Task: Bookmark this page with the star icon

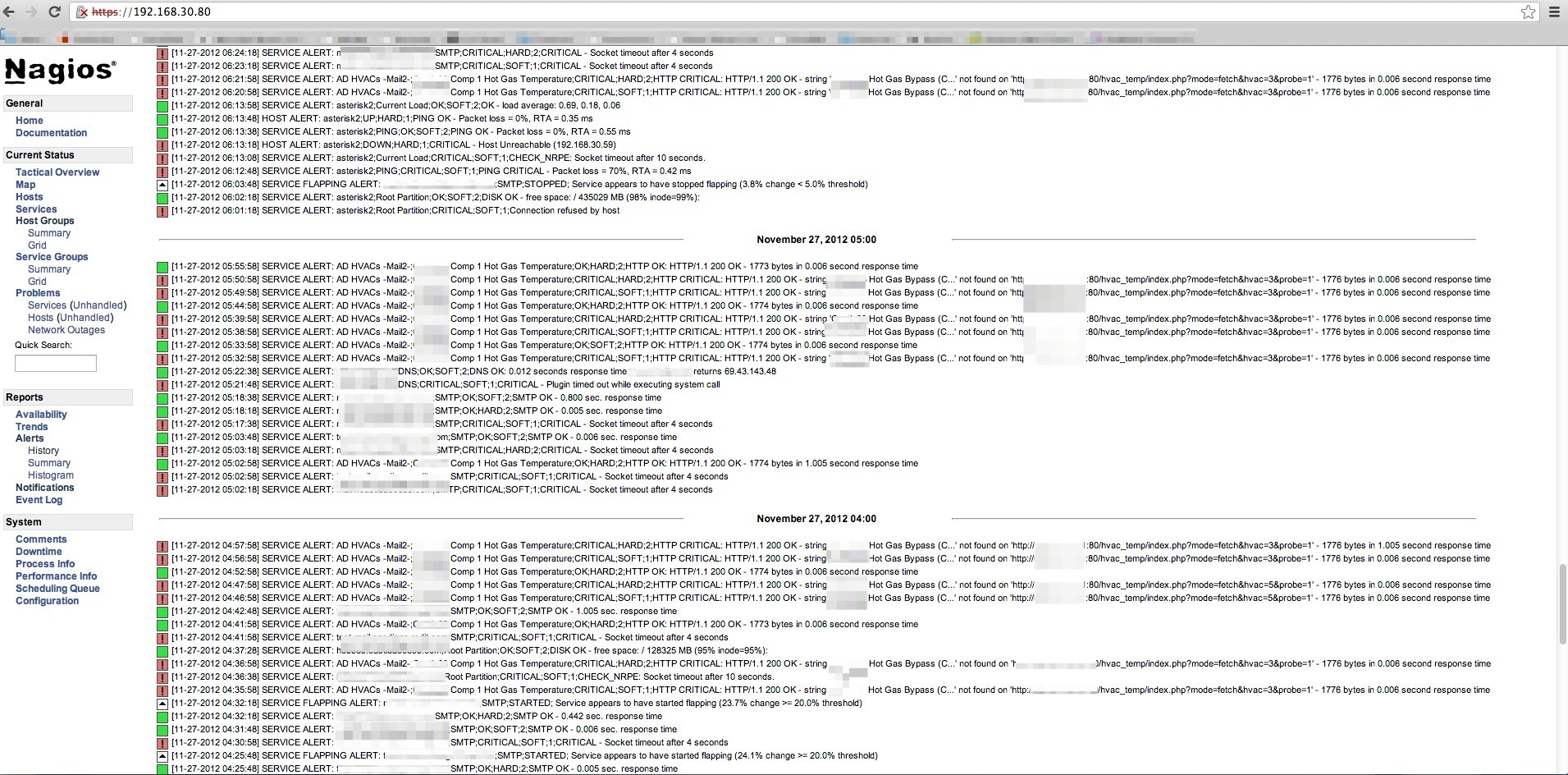Action: 1528,11
